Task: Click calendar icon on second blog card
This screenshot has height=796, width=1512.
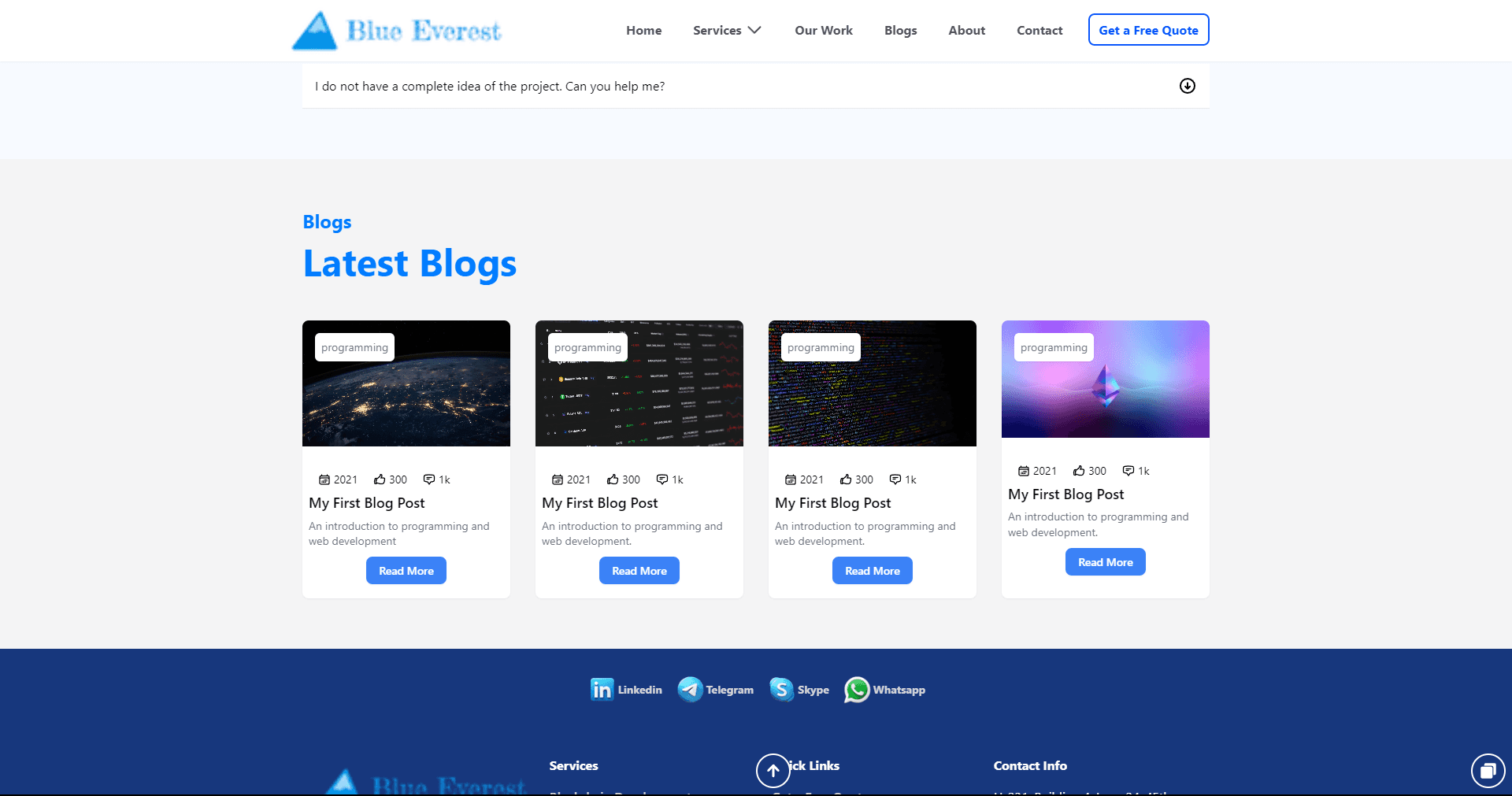Action: (x=557, y=479)
